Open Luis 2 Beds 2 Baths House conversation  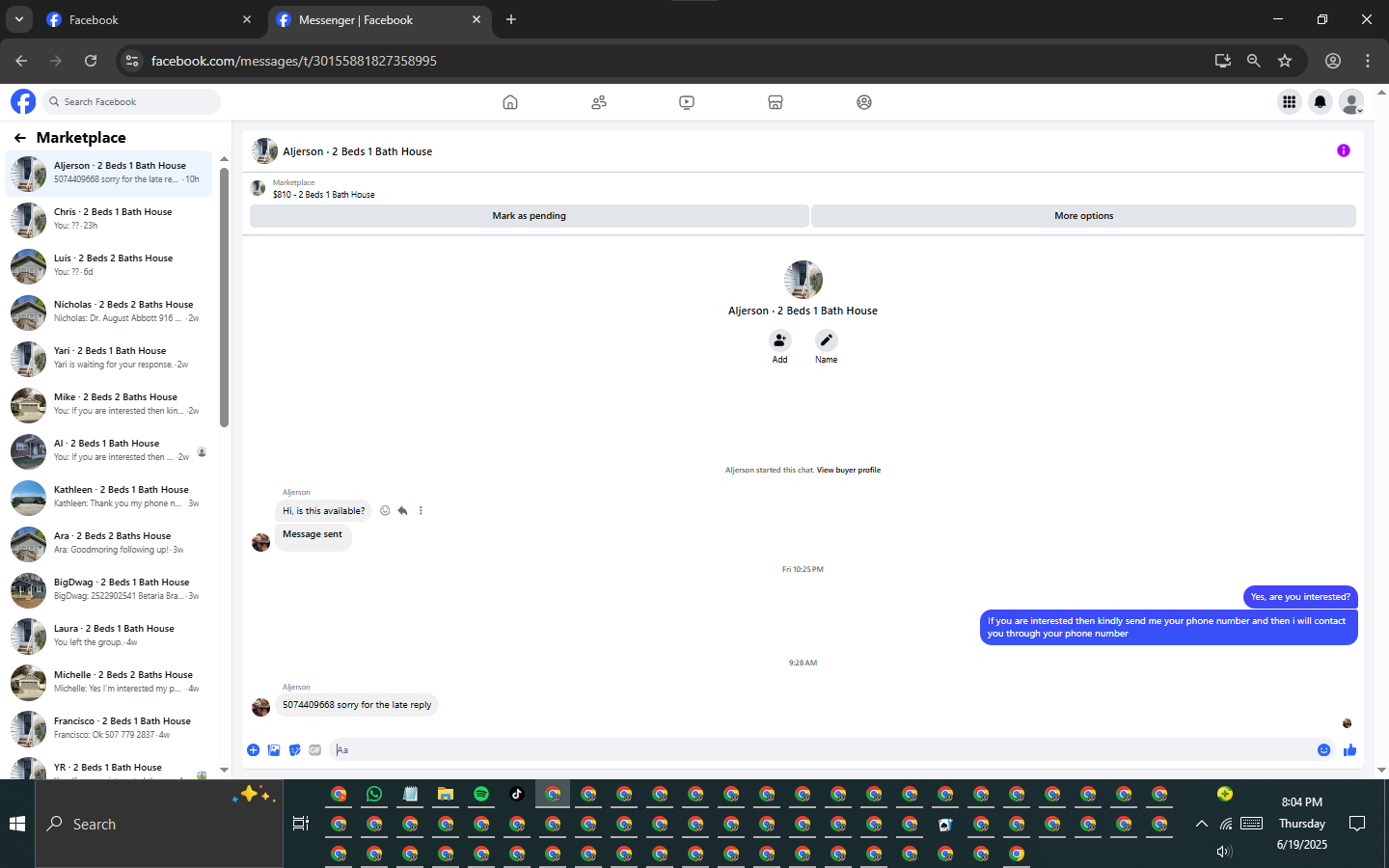[109, 265]
